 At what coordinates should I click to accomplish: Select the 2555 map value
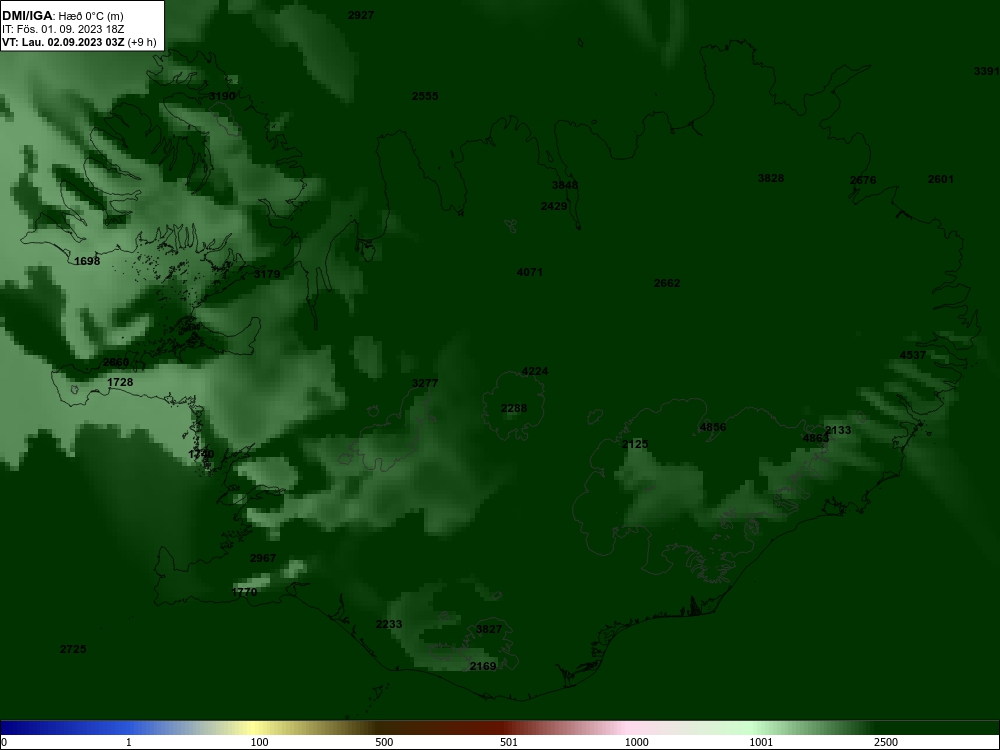tap(425, 96)
